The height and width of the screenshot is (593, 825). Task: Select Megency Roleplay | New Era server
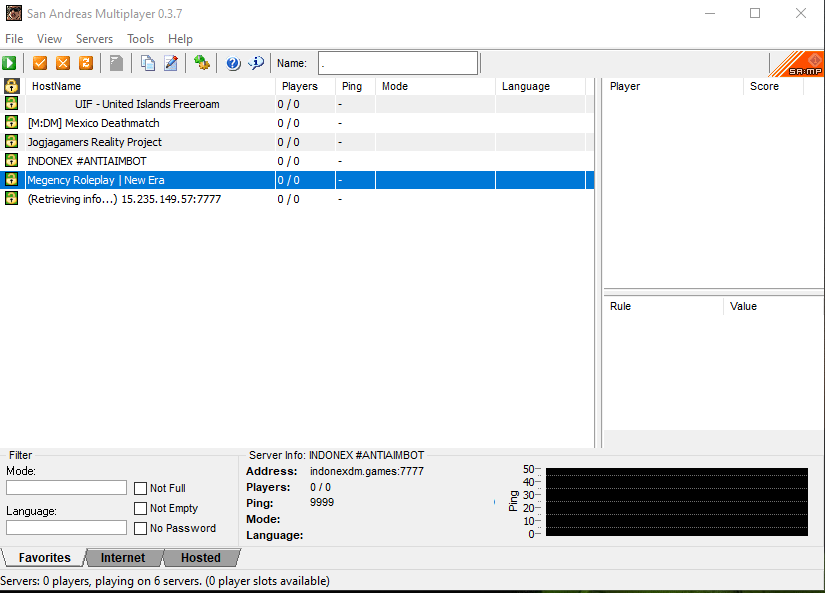coord(297,180)
